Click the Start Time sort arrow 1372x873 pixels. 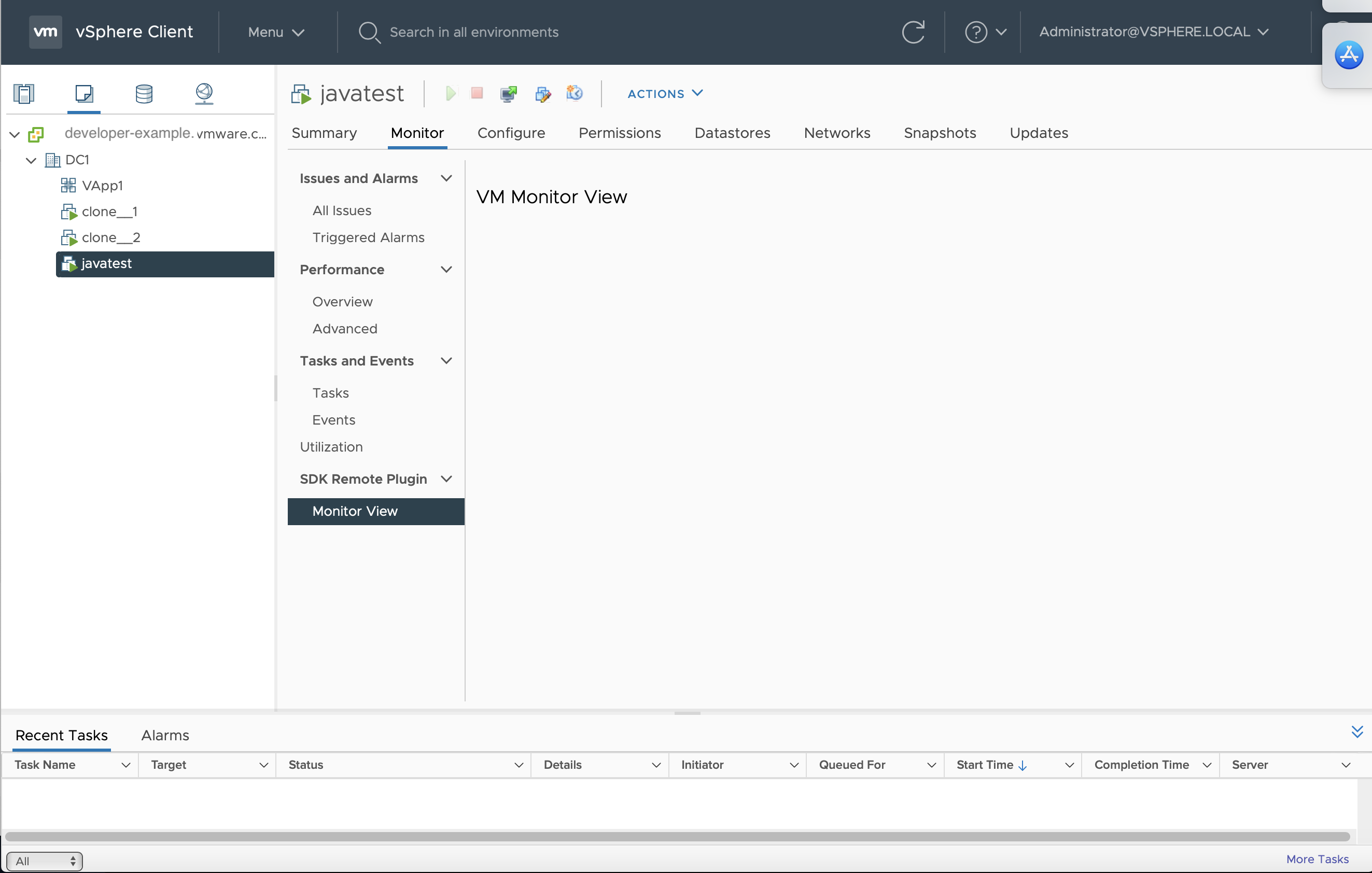pyautogui.click(x=1022, y=766)
